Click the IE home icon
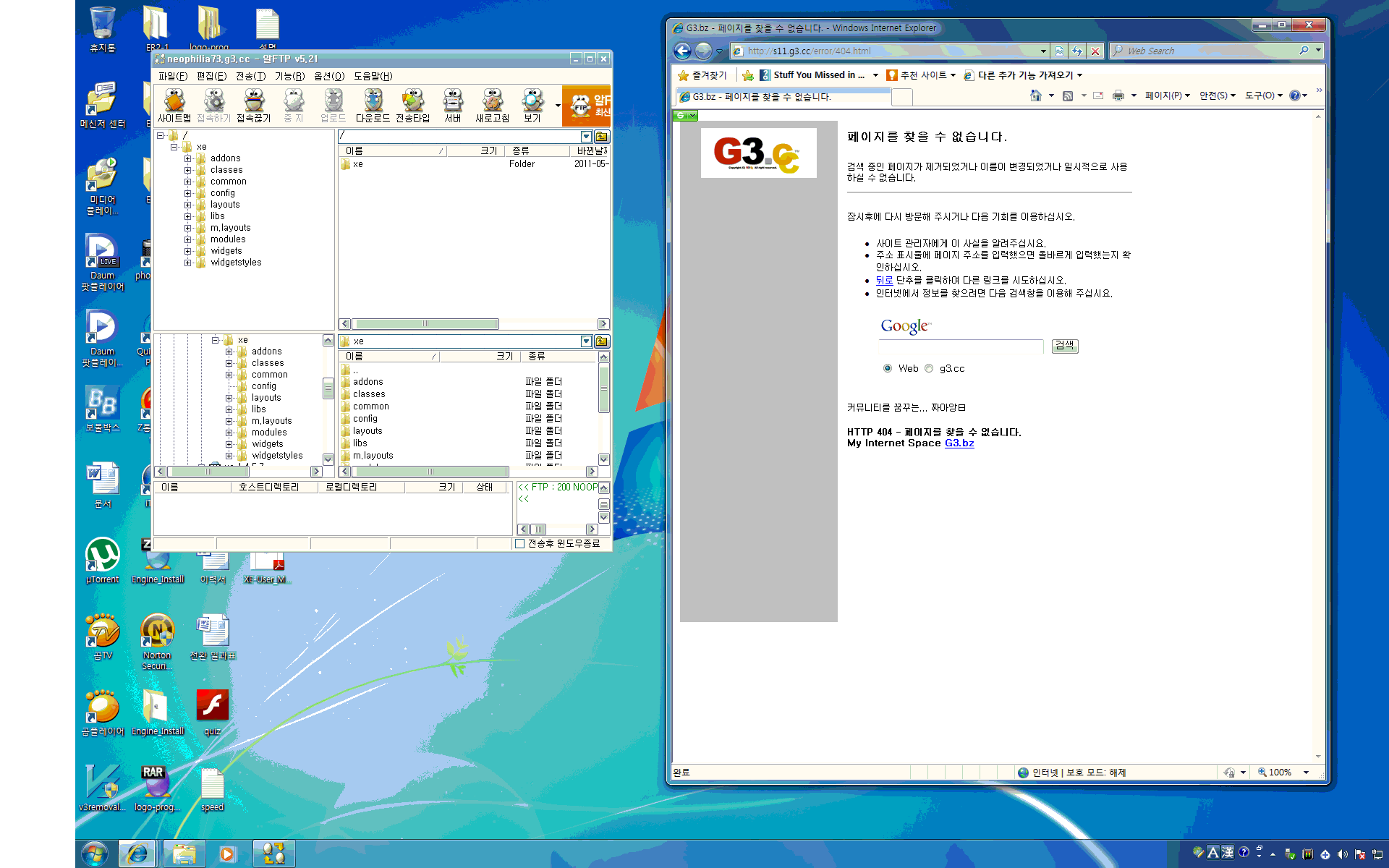Viewport: 1389px width, 868px height. [1036, 95]
